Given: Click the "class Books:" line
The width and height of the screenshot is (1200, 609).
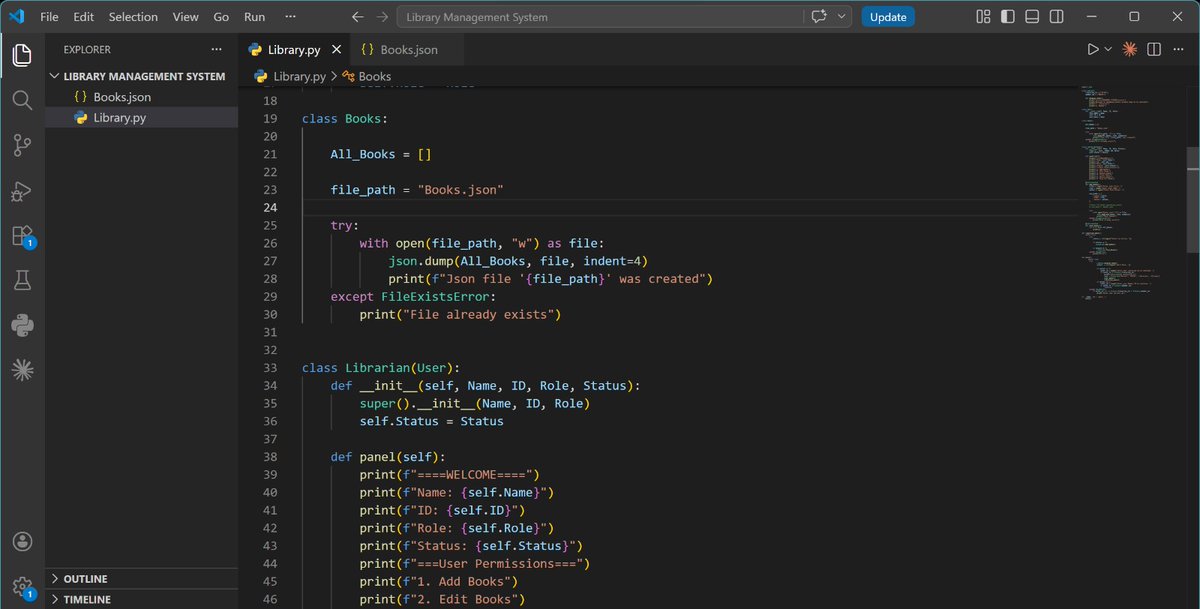Looking at the screenshot, I should coord(344,118).
